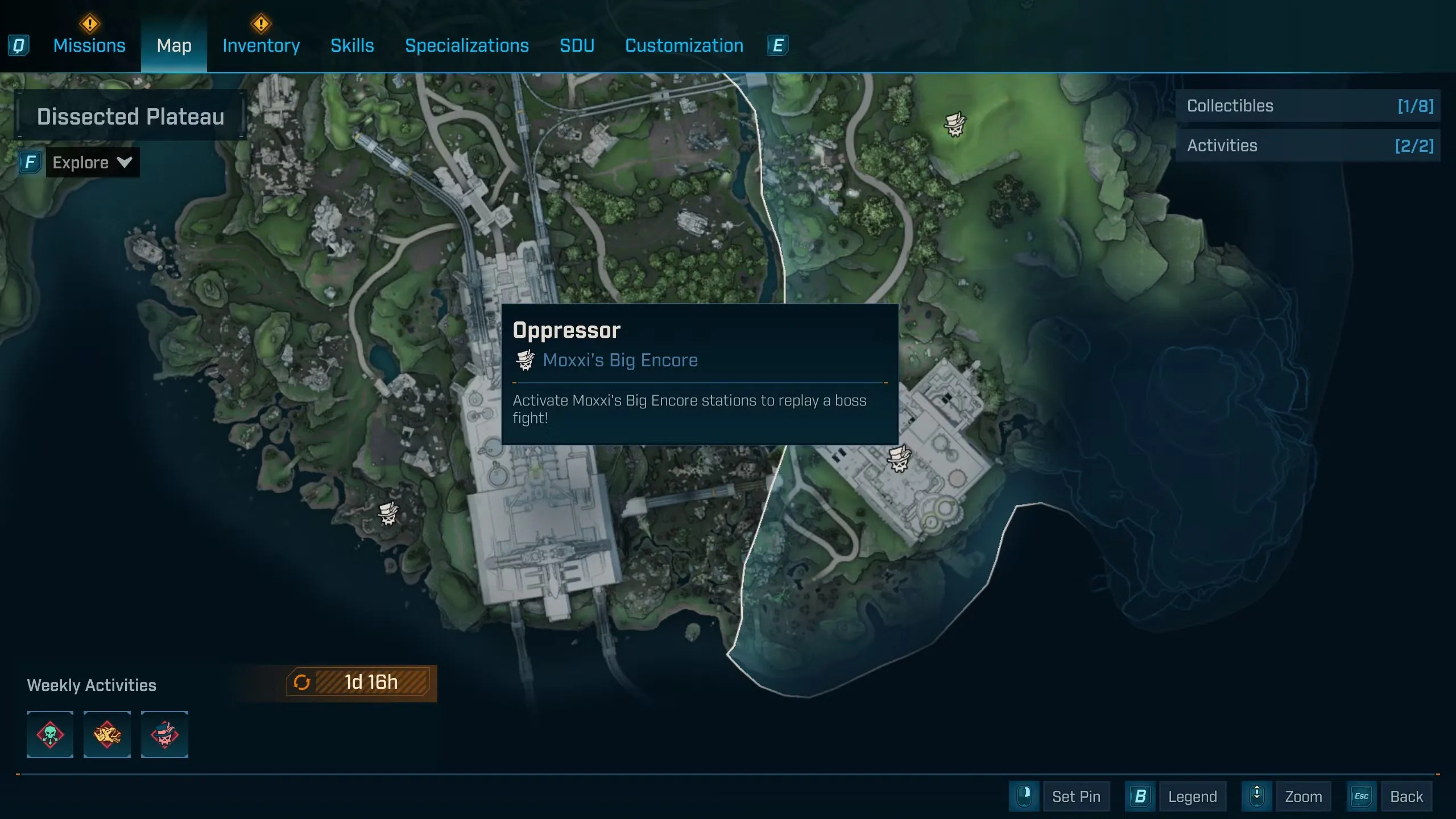
Task: Select the Moxxi's Encore marker on the east facility
Action: [900, 458]
